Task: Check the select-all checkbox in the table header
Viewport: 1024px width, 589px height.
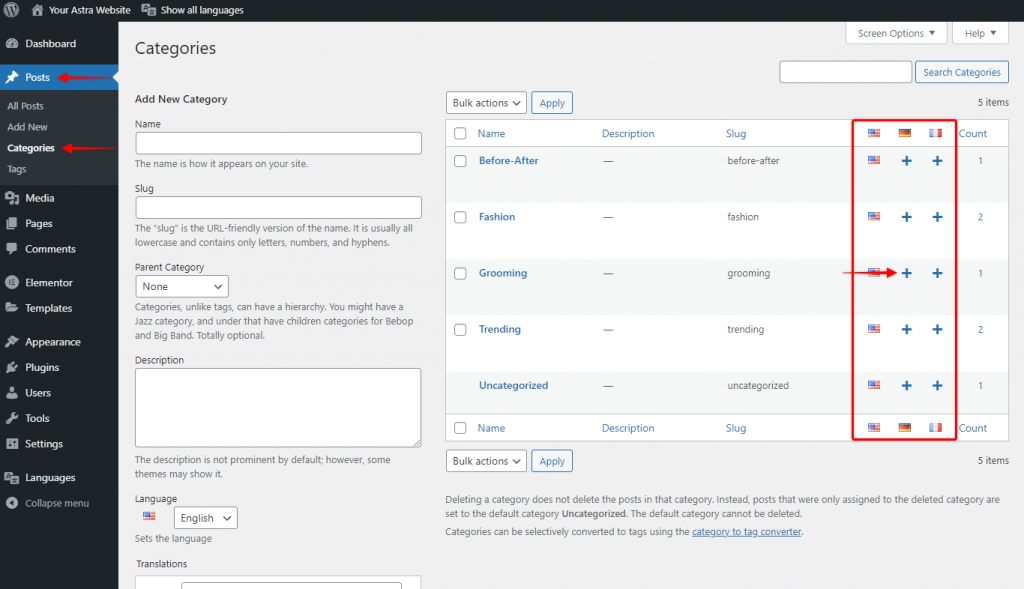Action: (x=460, y=133)
